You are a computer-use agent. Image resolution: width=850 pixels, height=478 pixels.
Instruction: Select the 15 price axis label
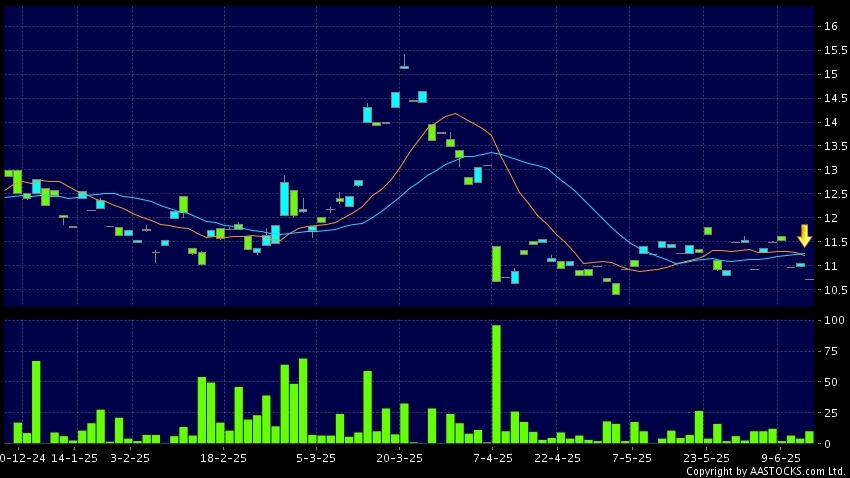[830, 74]
